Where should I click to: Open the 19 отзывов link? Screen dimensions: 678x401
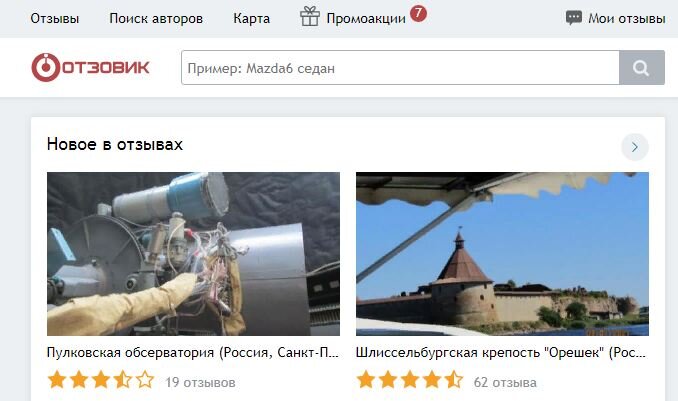(x=201, y=382)
